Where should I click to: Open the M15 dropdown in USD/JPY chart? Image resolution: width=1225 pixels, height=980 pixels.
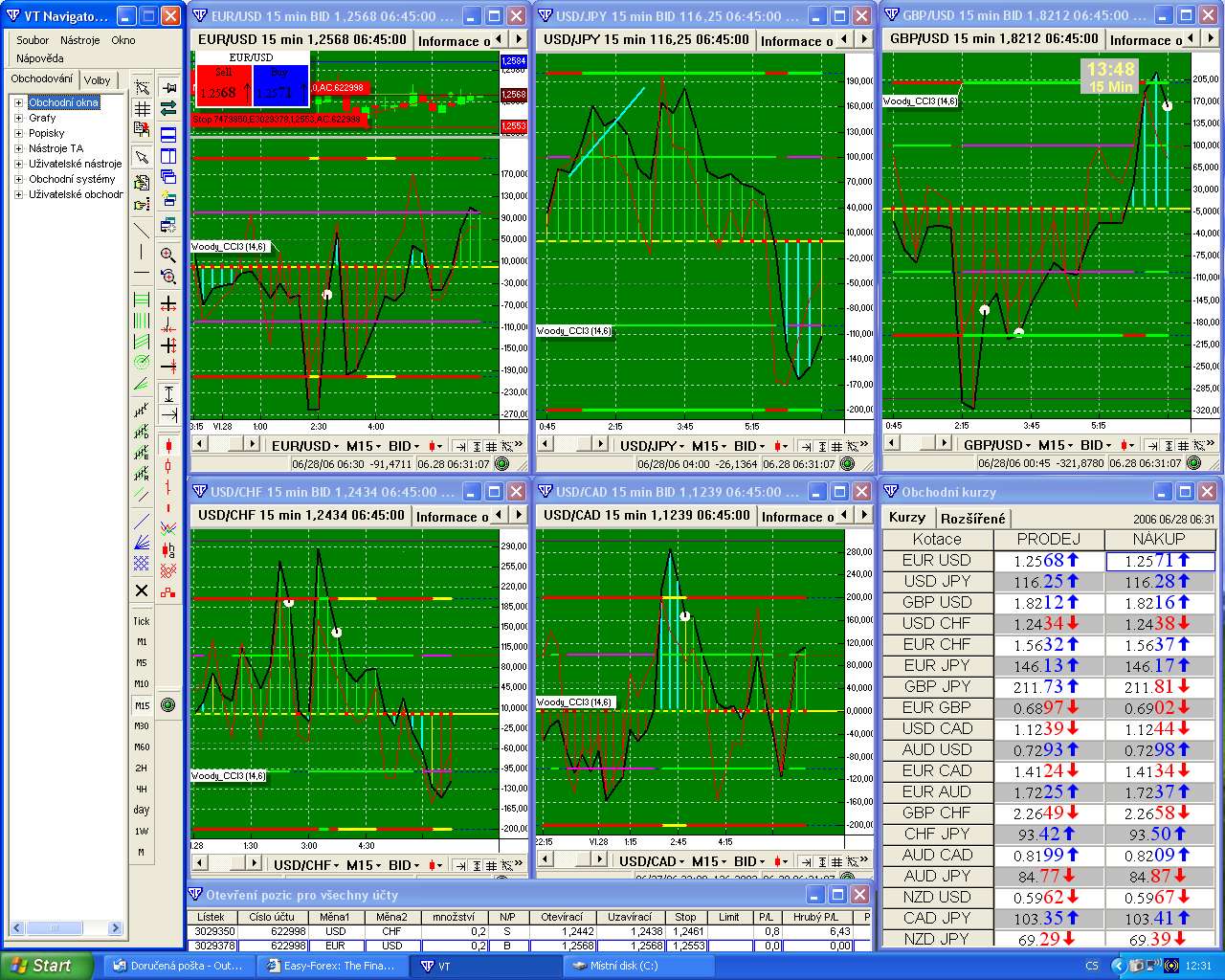[710, 446]
